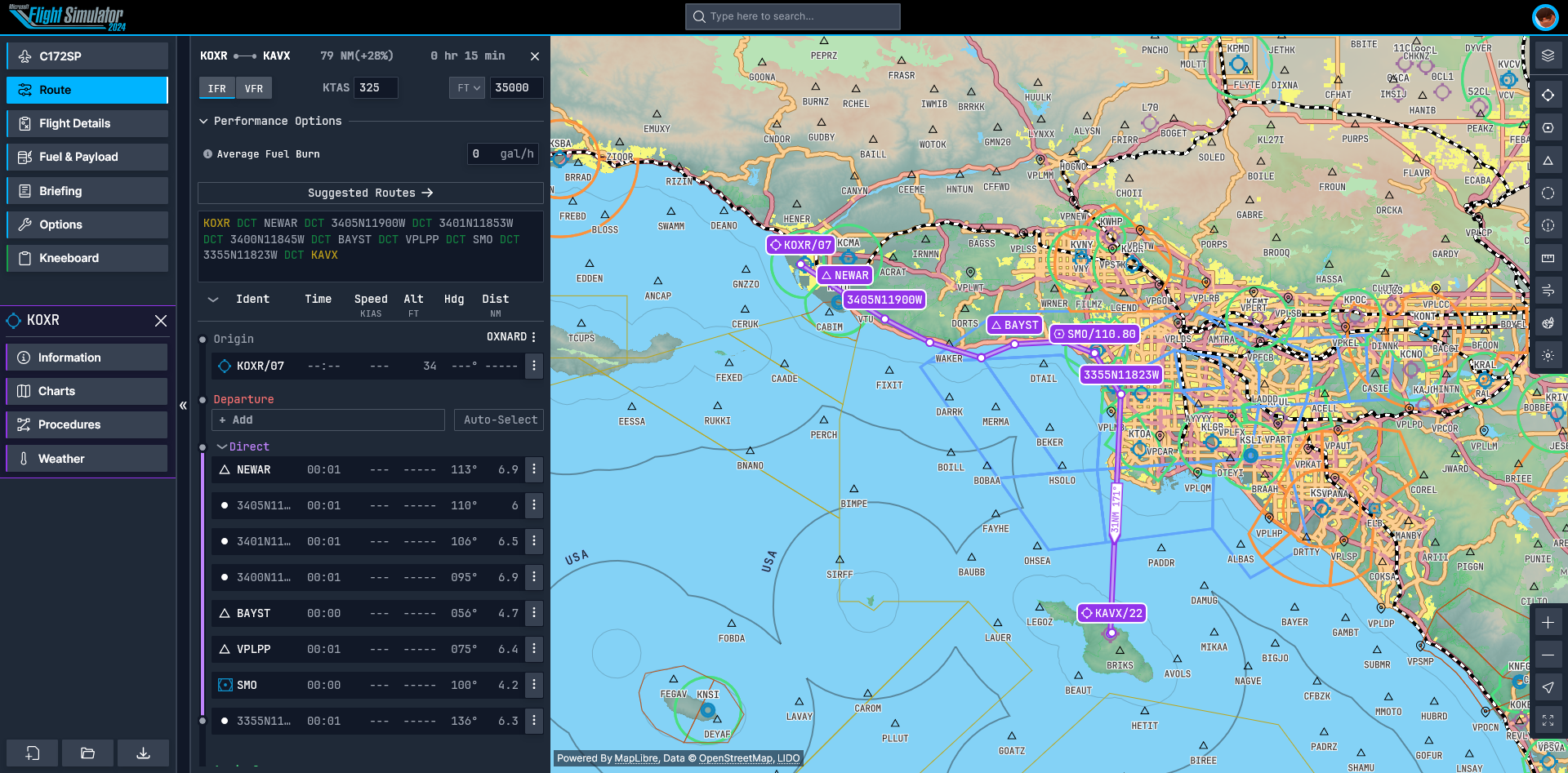Open the FT altitude unit dropdown
1568x773 pixels.
(467, 88)
